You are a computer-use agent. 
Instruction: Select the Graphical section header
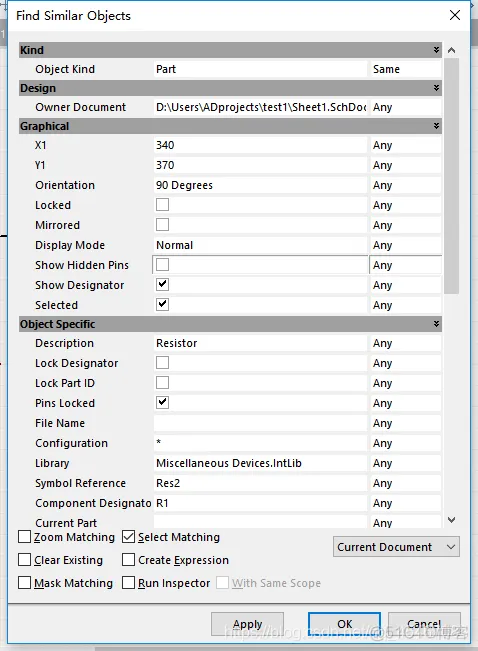tap(230, 126)
